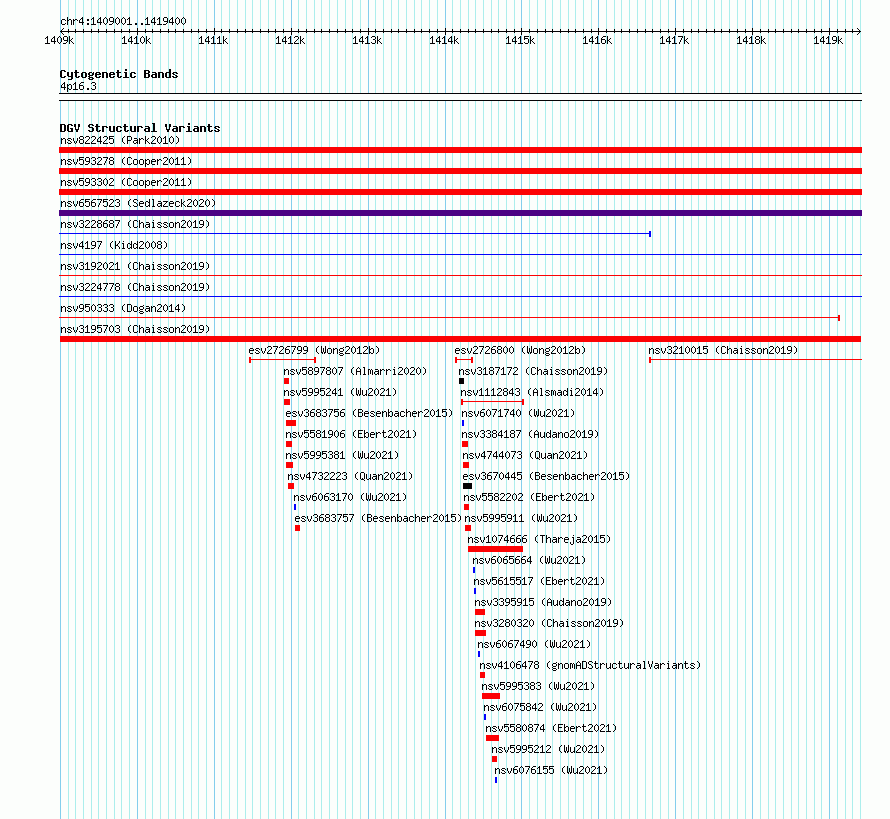Open esv3683756 (Besenbacher2015) label
This screenshot has height=819, width=890.
pos(370,413)
